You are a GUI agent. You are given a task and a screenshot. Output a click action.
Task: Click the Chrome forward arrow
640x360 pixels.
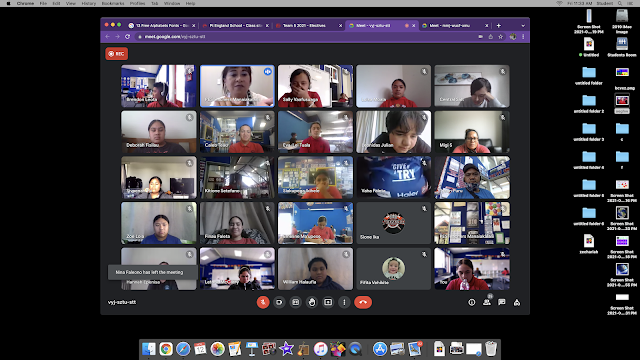pos(118,36)
